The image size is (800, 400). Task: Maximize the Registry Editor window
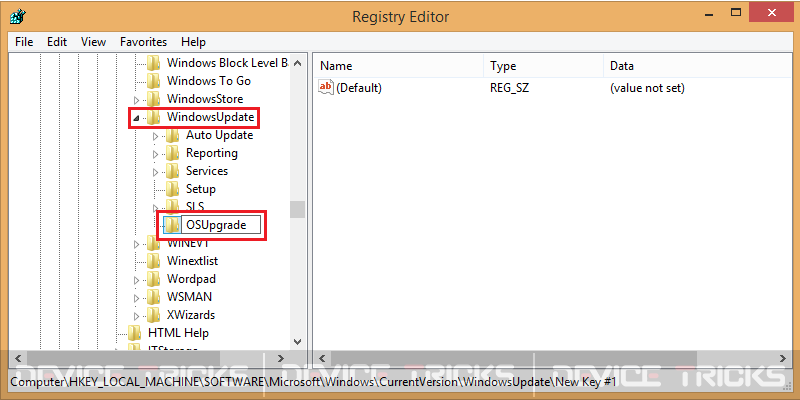click(x=735, y=12)
